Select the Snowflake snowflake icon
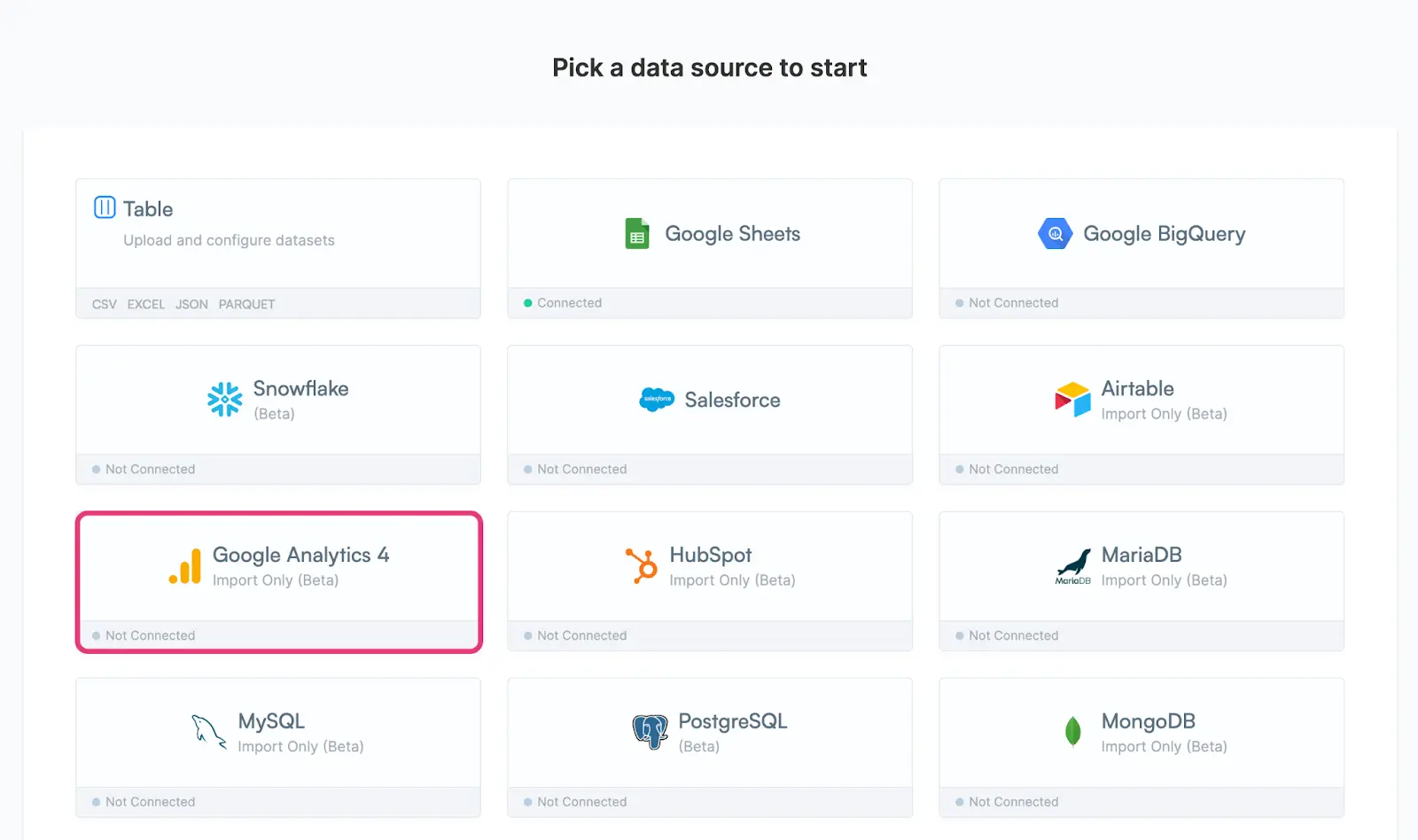This screenshot has width=1418, height=840. tap(223, 400)
